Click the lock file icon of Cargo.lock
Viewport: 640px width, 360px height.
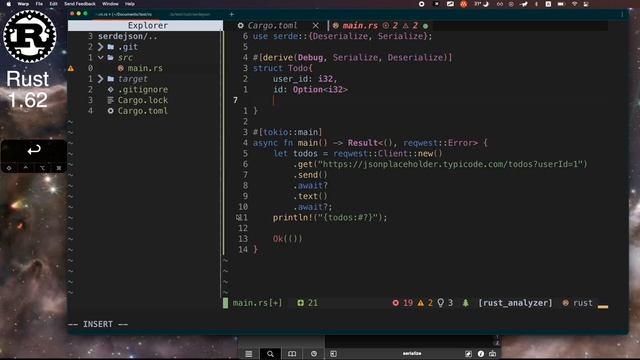point(110,100)
